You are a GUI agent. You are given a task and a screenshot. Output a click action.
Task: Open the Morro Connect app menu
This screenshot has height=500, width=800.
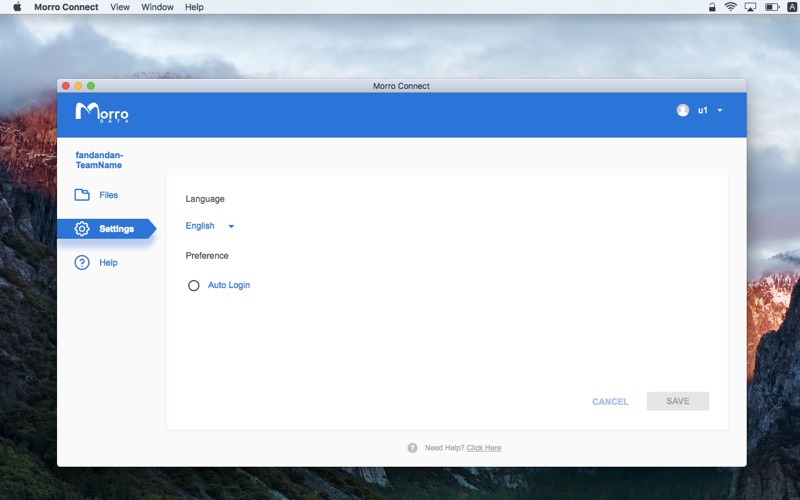pos(66,7)
